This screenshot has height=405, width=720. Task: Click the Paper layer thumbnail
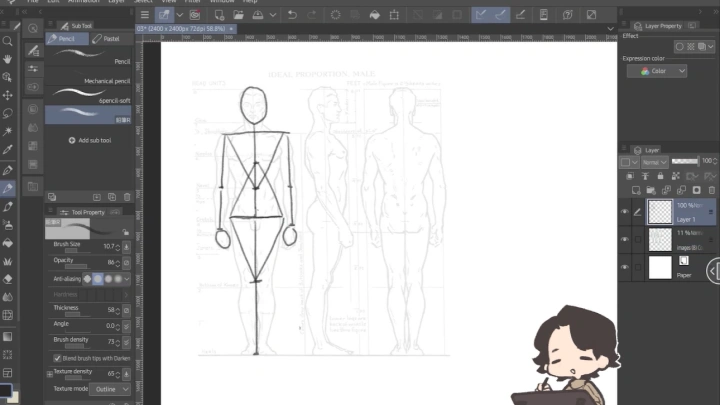pyautogui.click(x=660, y=267)
